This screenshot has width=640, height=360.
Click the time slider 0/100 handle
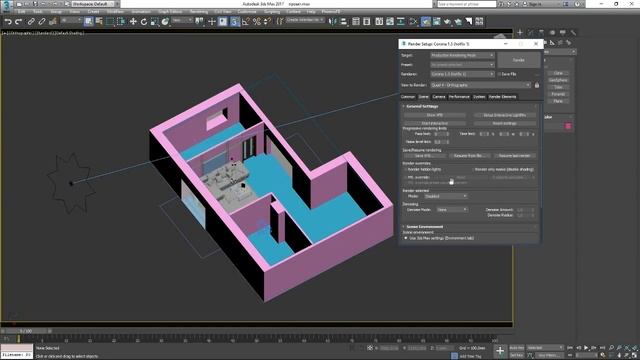[x=26, y=331]
